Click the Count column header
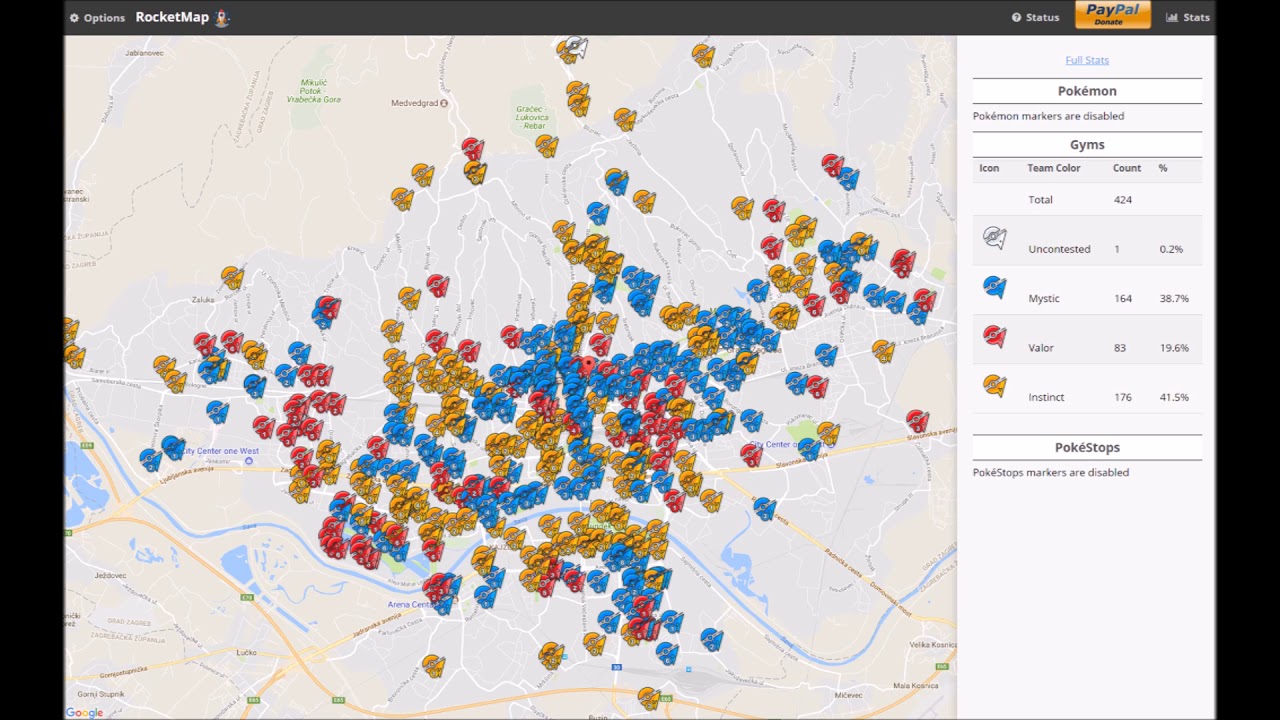The image size is (1280, 720). [1127, 168]
